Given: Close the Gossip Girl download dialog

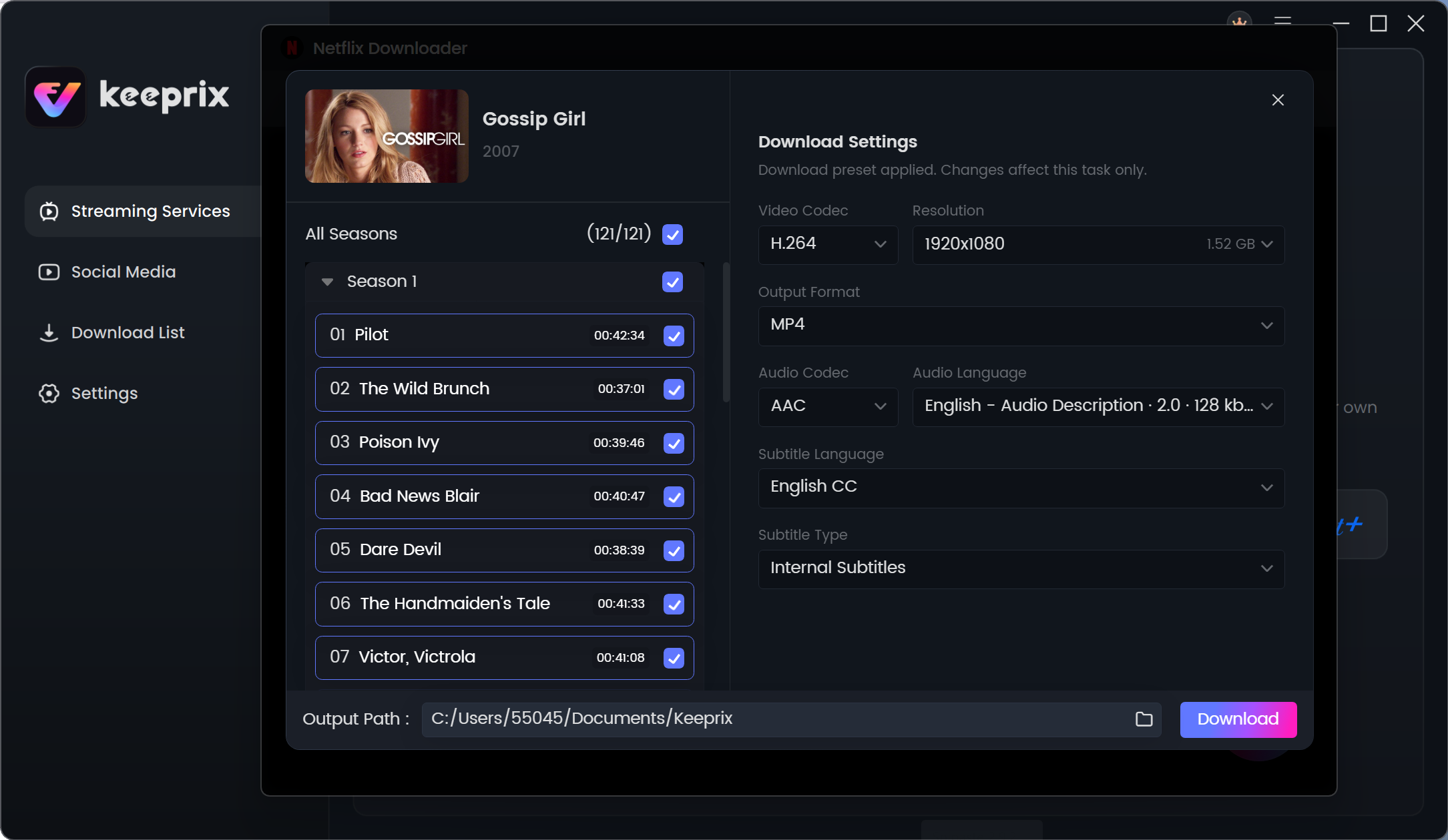Looking at the screenshot, I should click(1278, 100).
